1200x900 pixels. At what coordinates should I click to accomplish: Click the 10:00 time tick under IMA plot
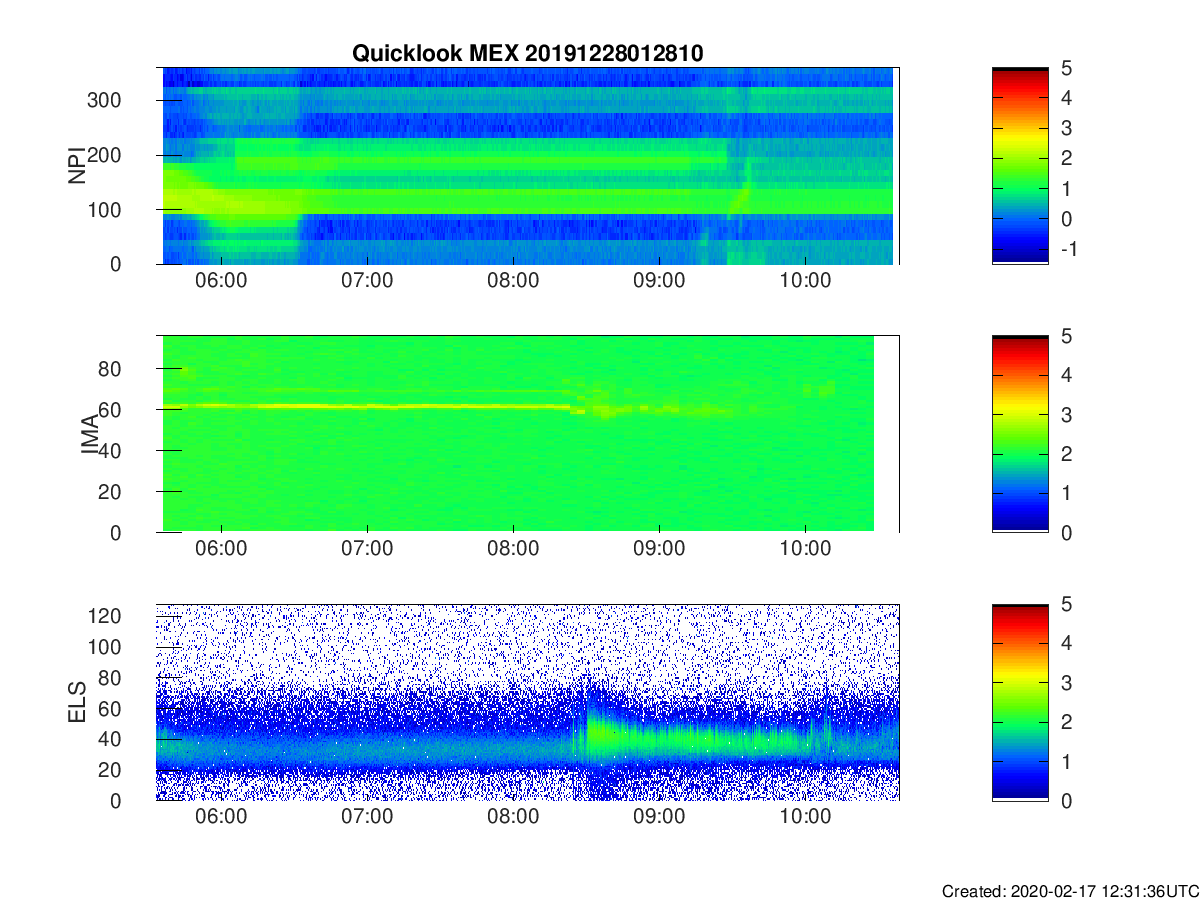pos(805,548)
